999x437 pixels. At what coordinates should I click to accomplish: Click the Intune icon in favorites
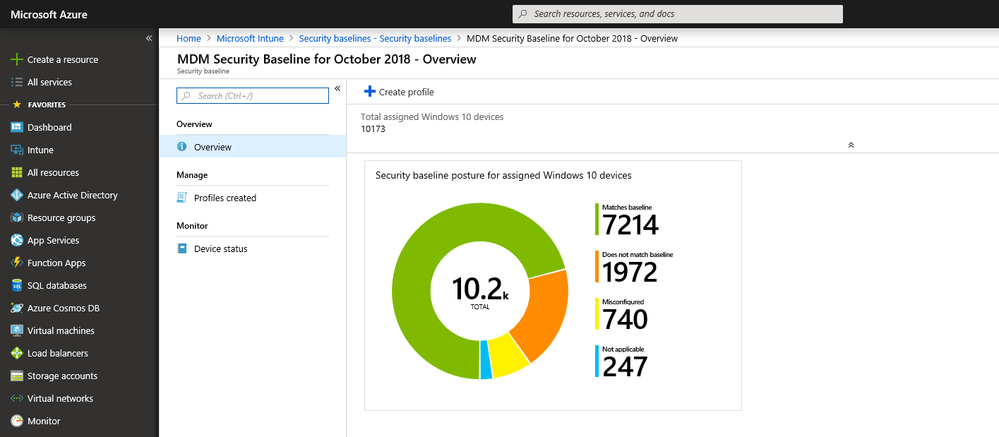click(x=17, y=150)
